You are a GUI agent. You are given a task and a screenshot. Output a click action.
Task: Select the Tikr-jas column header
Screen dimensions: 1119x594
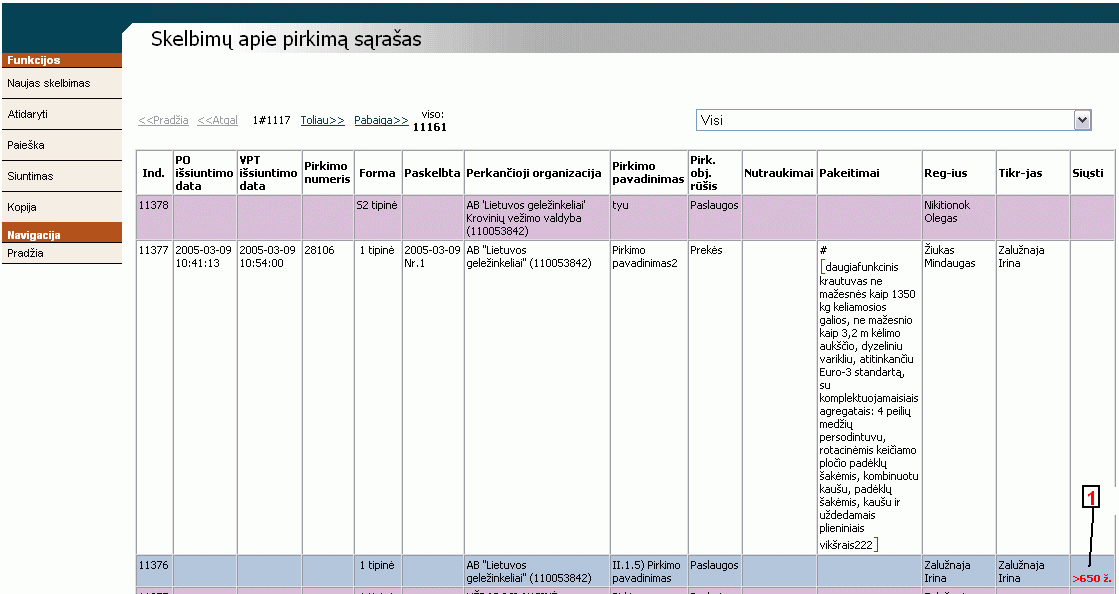coord(1033,173)
